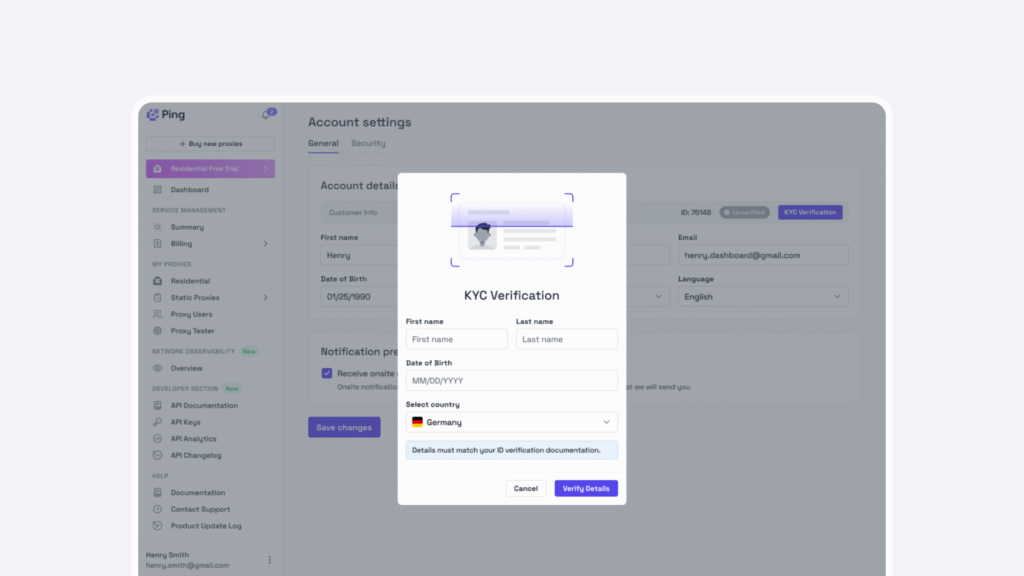This screenshot has width=1024, height=576.
Task: Cancel the KYC Verification dialog
Action: (x=525, y=488)
